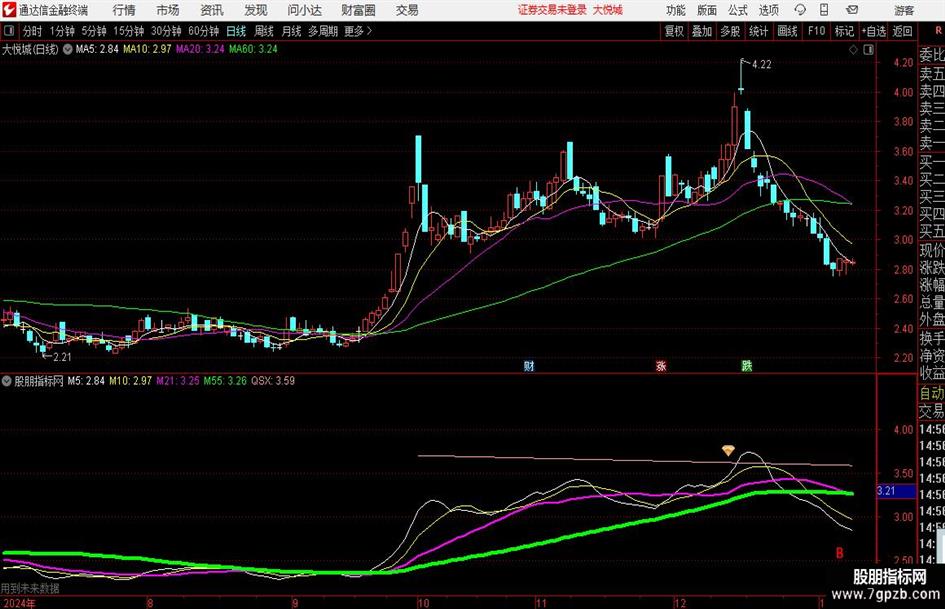The height and width of the screenshot is (609, 945).
Task: Open the mobile phone icon
Action: (824, 10)
